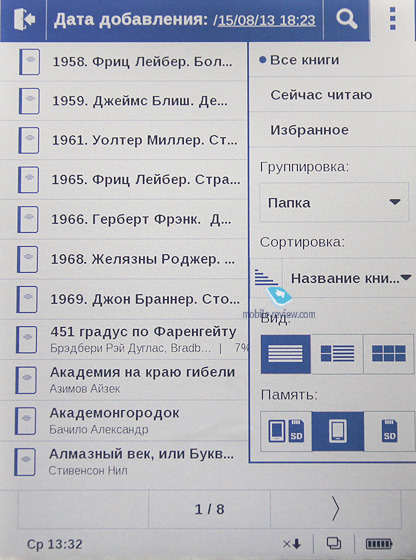This screenshot has width=416, height=560.
Task: Select the Сейчас читаю filter
Action: pyautogui.click(x=321, y=95)
